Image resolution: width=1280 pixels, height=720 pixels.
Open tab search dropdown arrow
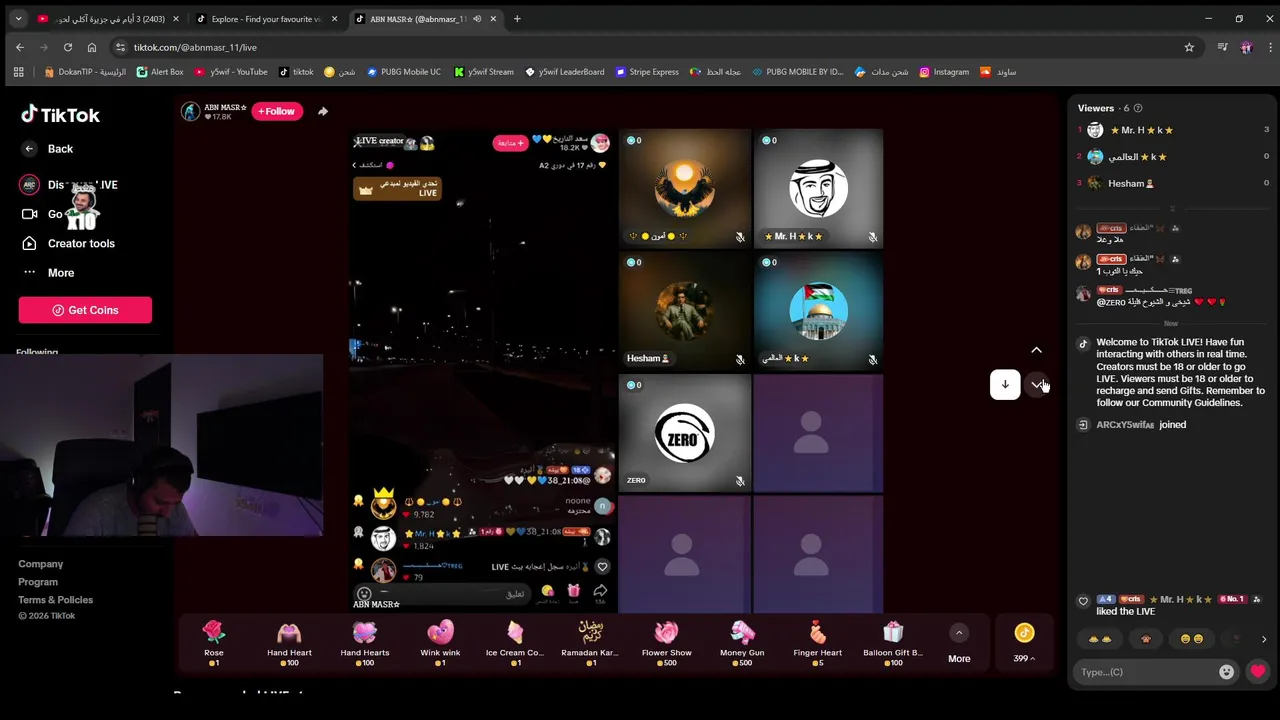coord(18,19)
